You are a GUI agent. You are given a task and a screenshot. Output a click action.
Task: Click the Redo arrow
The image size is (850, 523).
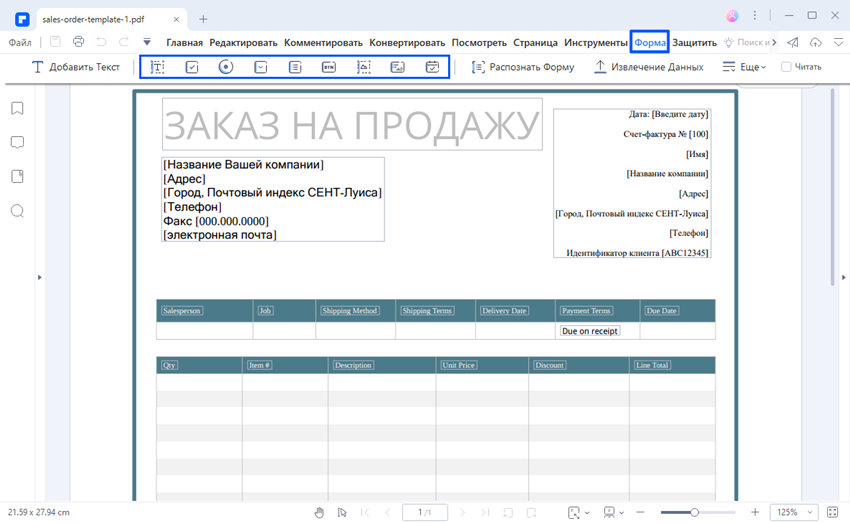[124, 42]
